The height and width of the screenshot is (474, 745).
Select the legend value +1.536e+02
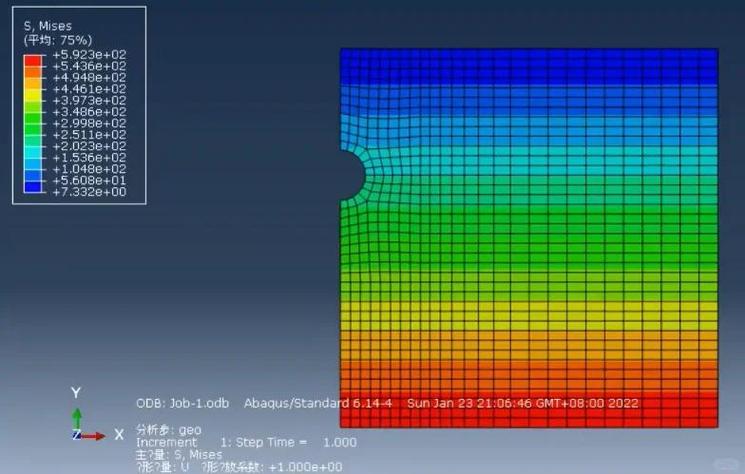pos(89,157)
